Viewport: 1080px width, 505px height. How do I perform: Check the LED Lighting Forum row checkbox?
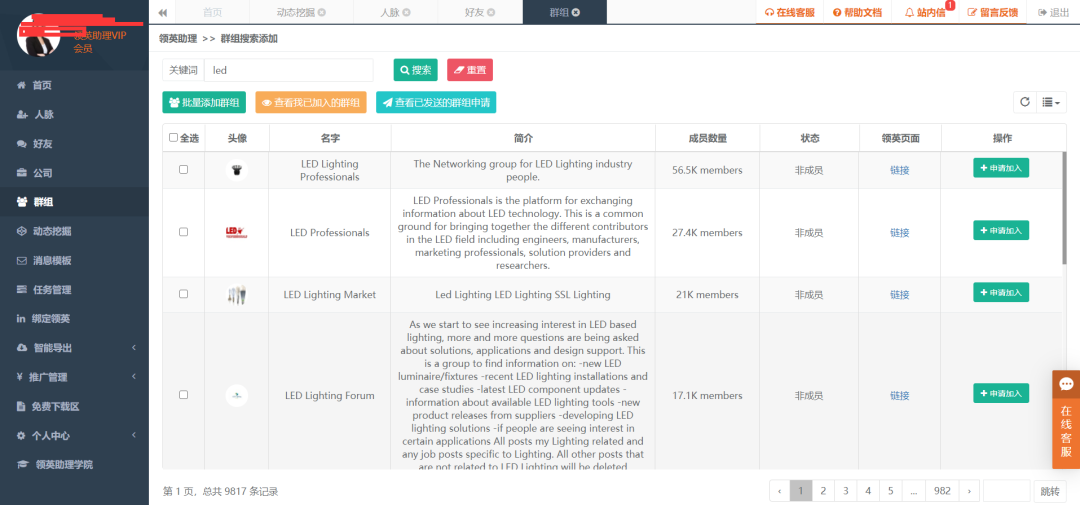[x=183, y=395]
